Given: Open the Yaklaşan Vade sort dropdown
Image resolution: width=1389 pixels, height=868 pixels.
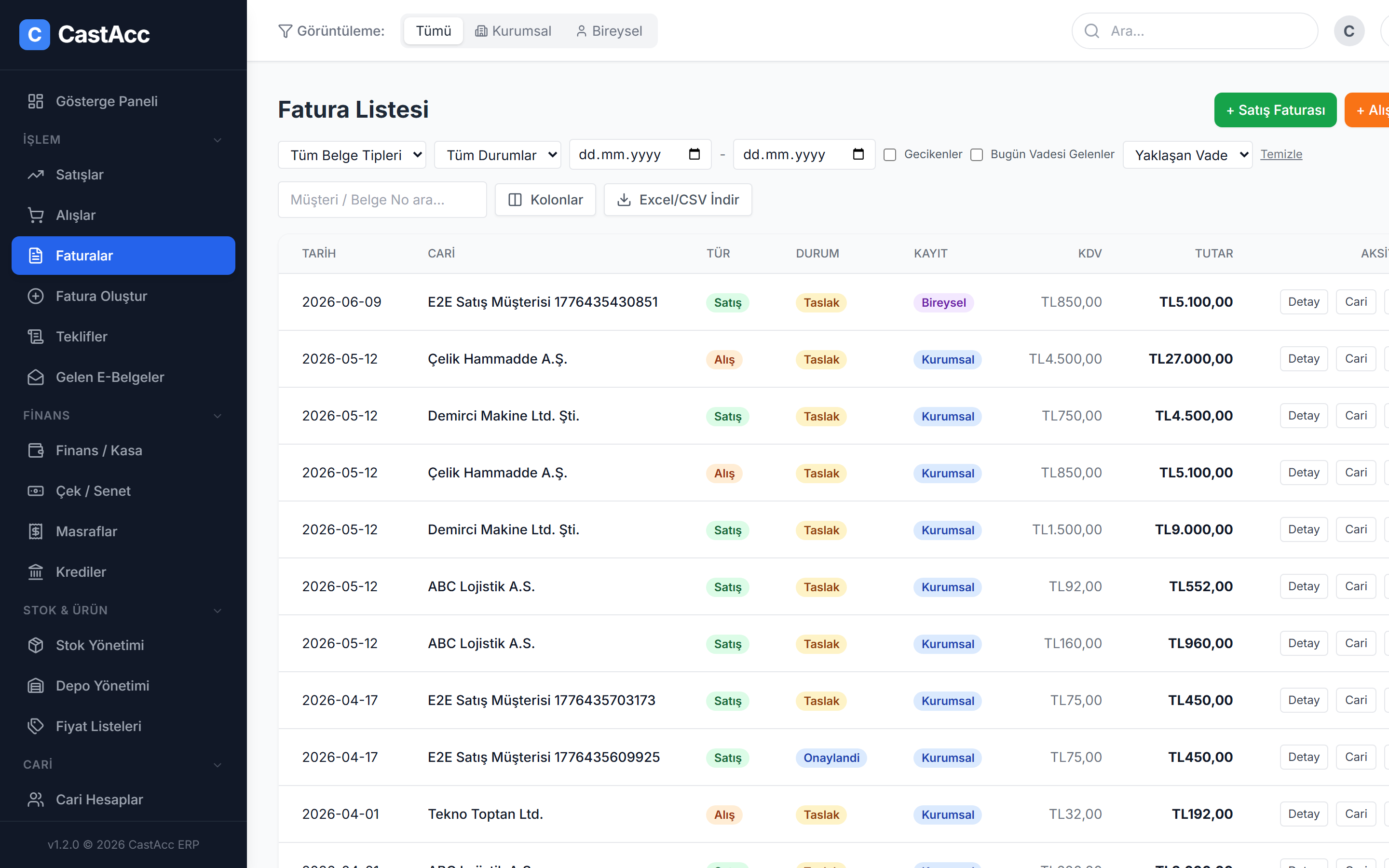Looking at the screenshot, I should point(1187,155).
